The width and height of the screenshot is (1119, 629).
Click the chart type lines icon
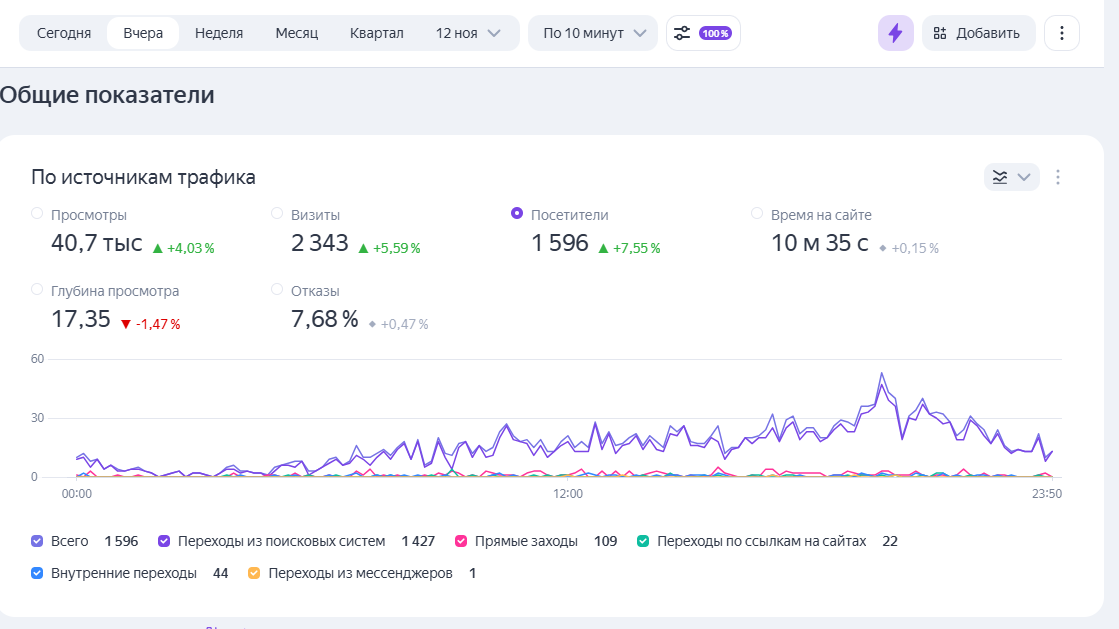tap(1000, 177)
